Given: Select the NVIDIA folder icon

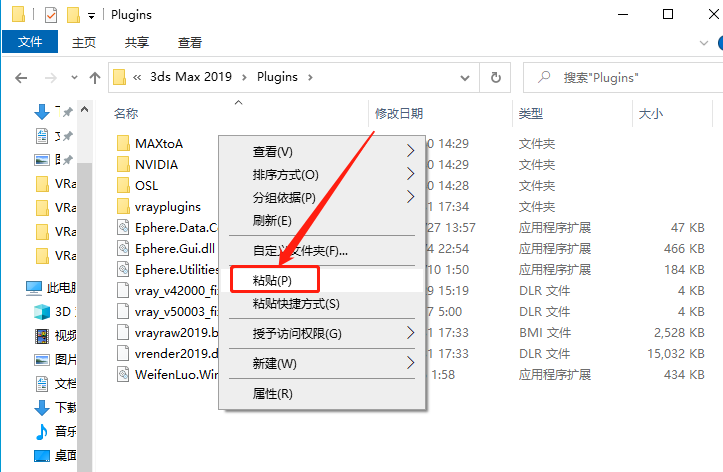Looking at the screenshot, I should click(x=123, y=165).
